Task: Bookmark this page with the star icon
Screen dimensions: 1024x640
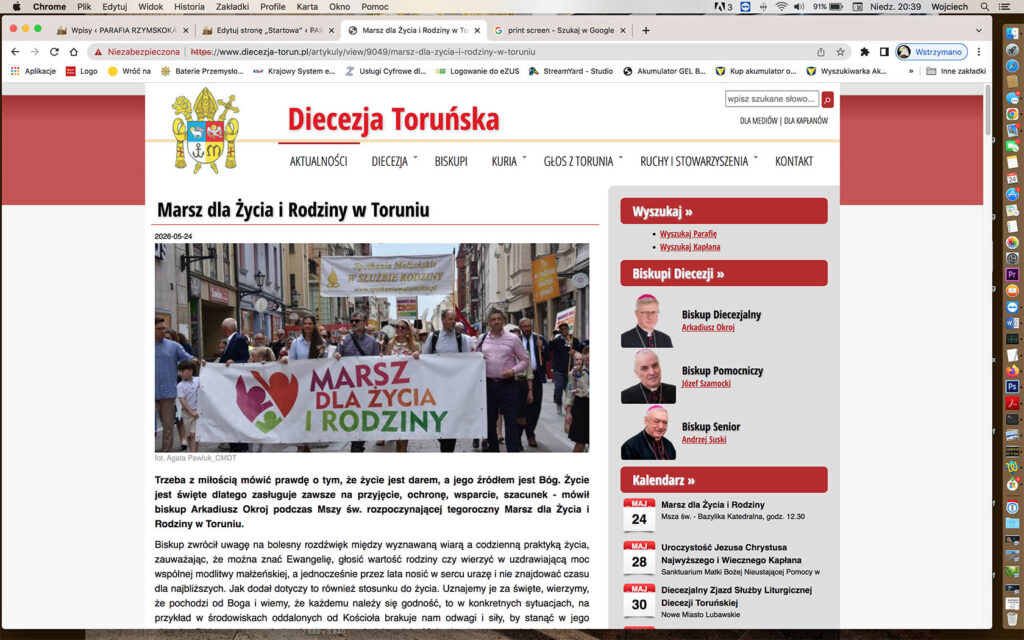Action: pyautogui.click(x=840, y=52)
